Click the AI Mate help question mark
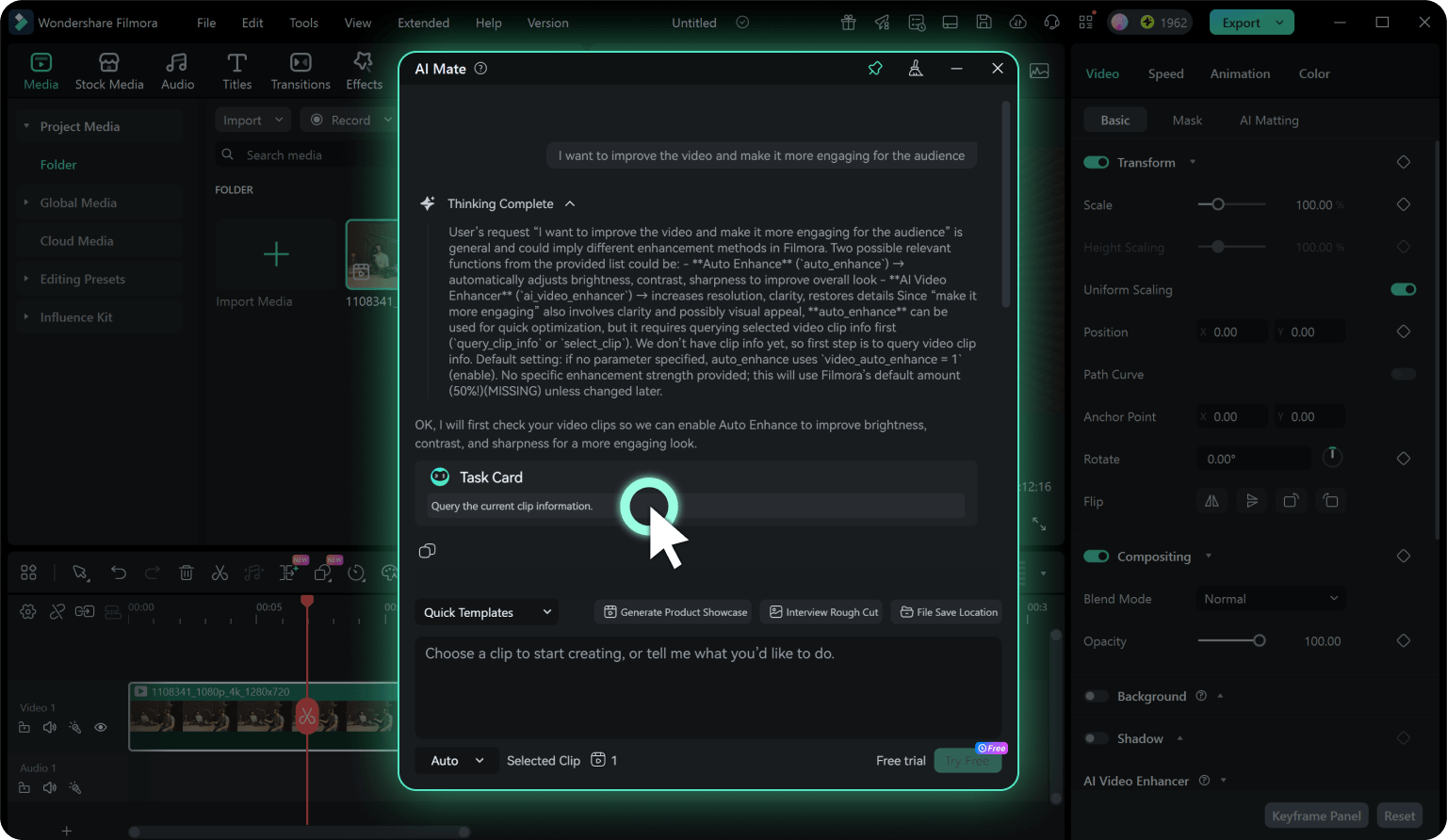This screenshot has height=840, width=1447. tap(480, 69)
